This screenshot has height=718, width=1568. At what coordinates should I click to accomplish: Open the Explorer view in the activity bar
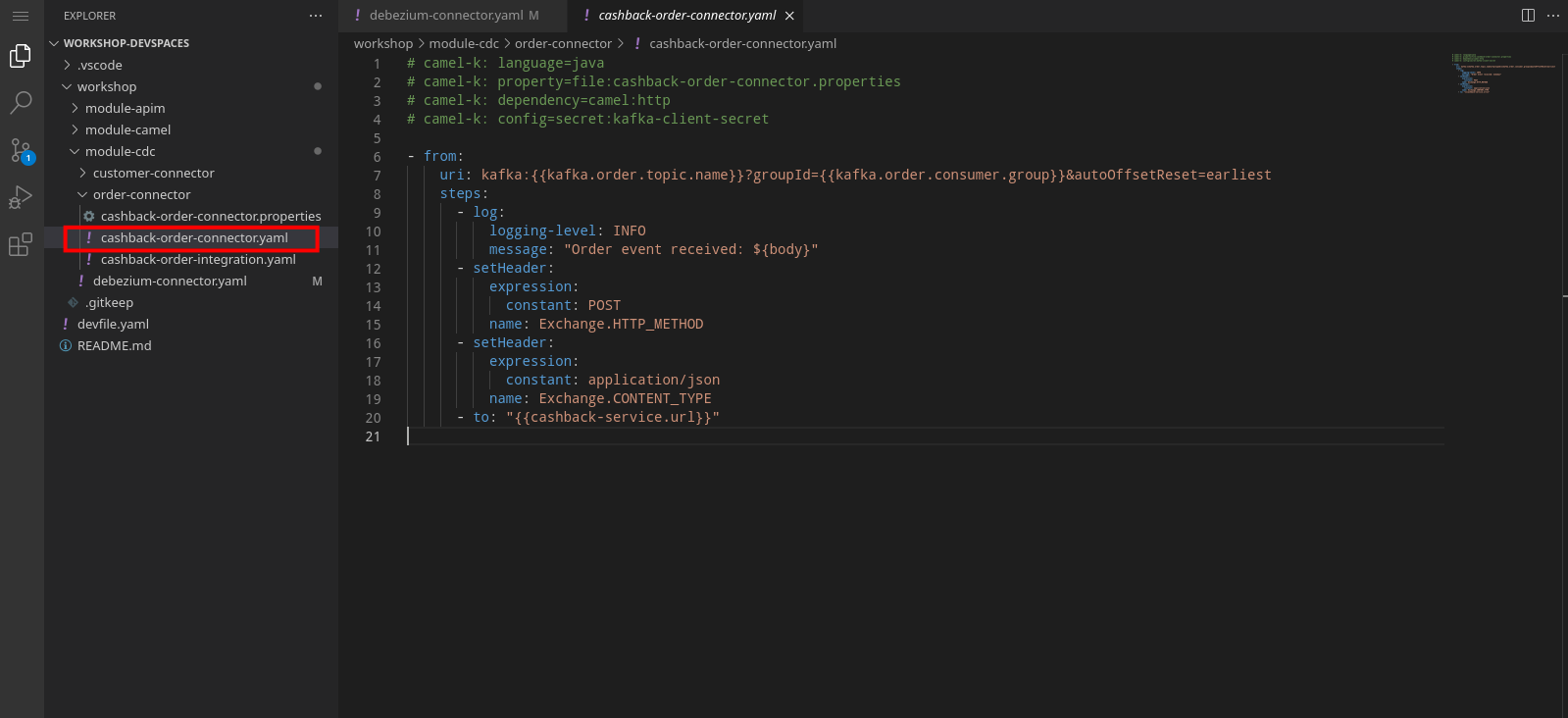click(21, 56)
